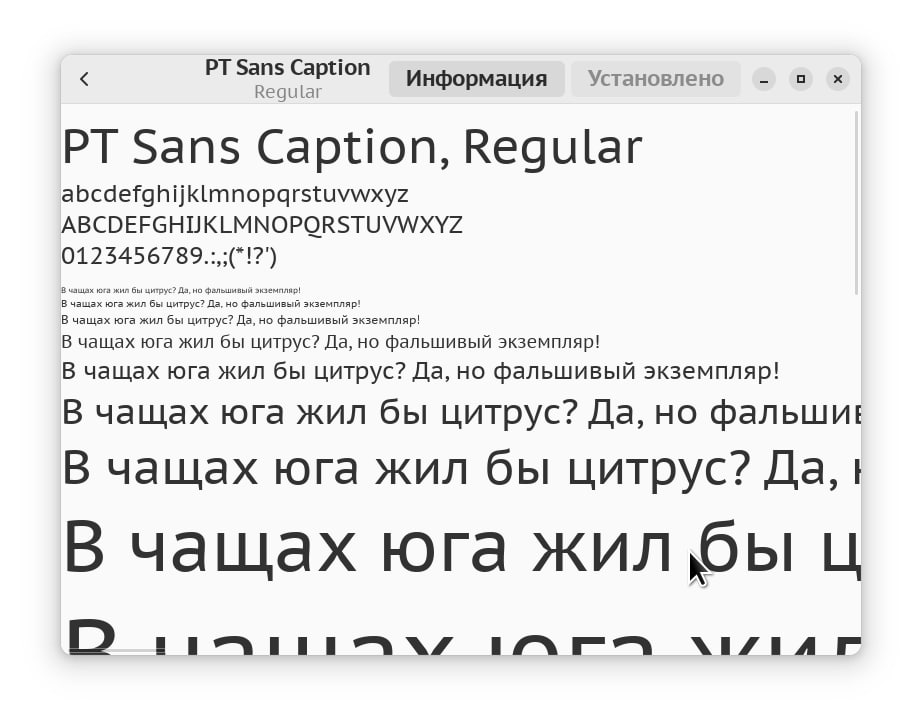Click the question mark in the digits line
This screenshot has height=722, width=922.
point(259,256)
